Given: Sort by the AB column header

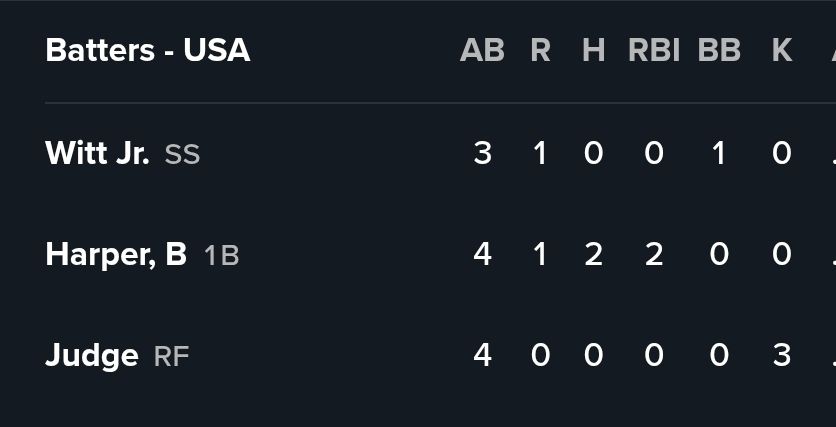Looking at the screenshot, I should coord(482,50).
